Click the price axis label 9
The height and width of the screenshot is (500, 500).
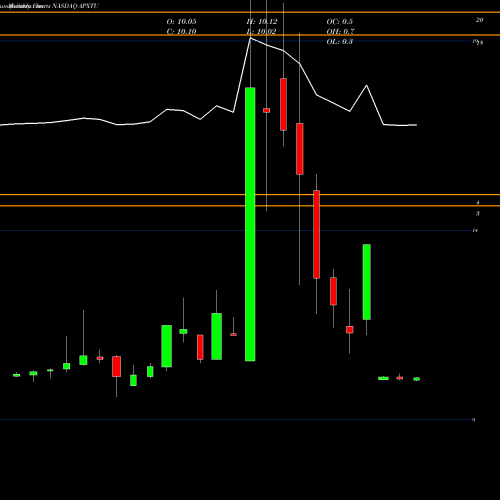[x=473, y=420]
